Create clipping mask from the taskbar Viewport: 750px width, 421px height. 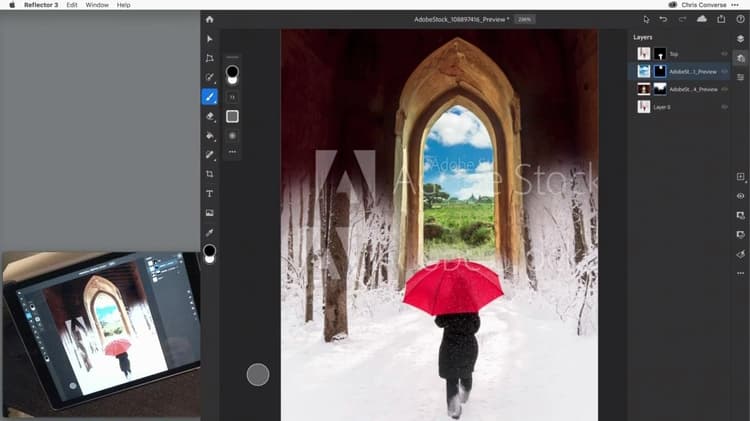[x=740, y=234]
